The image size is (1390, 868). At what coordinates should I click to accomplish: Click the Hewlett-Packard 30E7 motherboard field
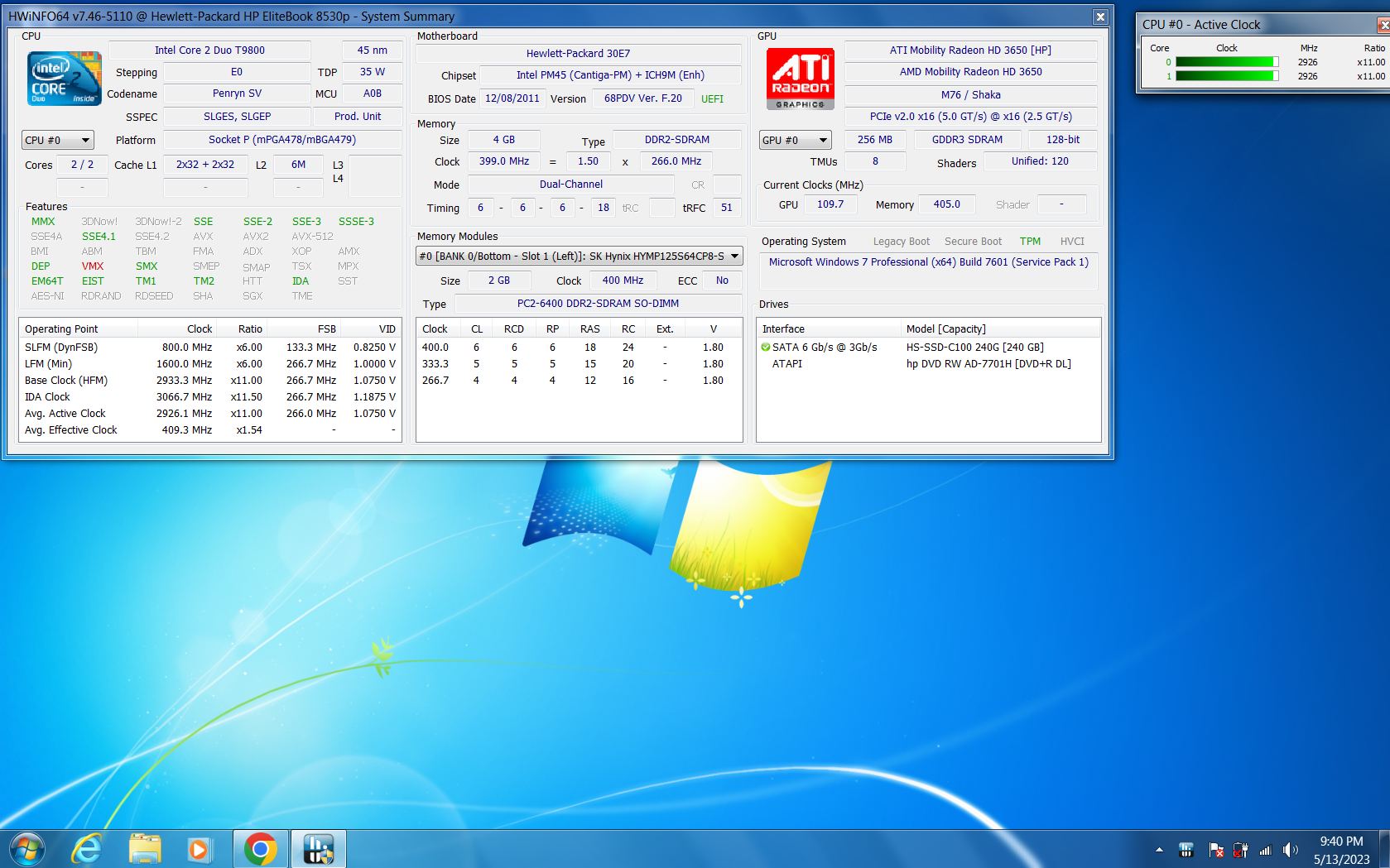coord(578,54)
